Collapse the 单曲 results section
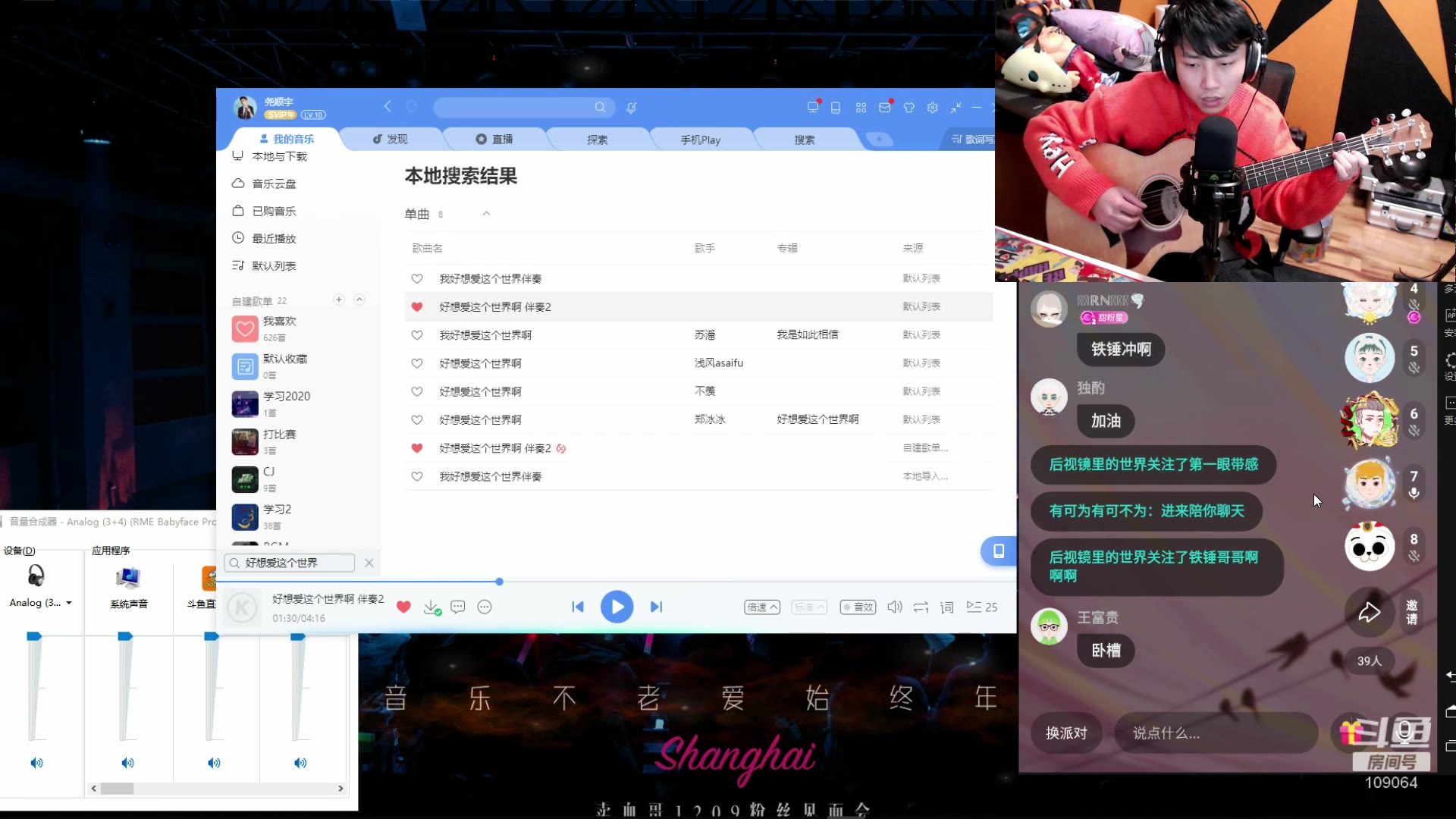 (486, 214)
